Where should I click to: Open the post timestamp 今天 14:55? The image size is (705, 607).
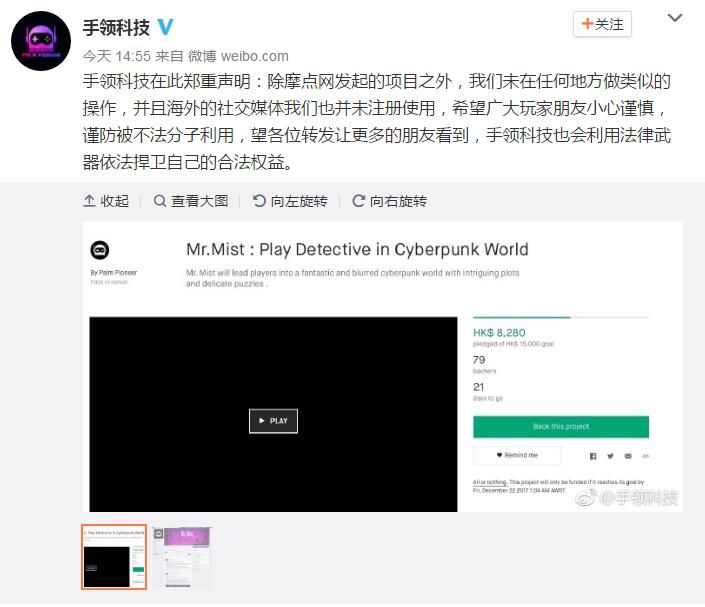click(117, 56)
